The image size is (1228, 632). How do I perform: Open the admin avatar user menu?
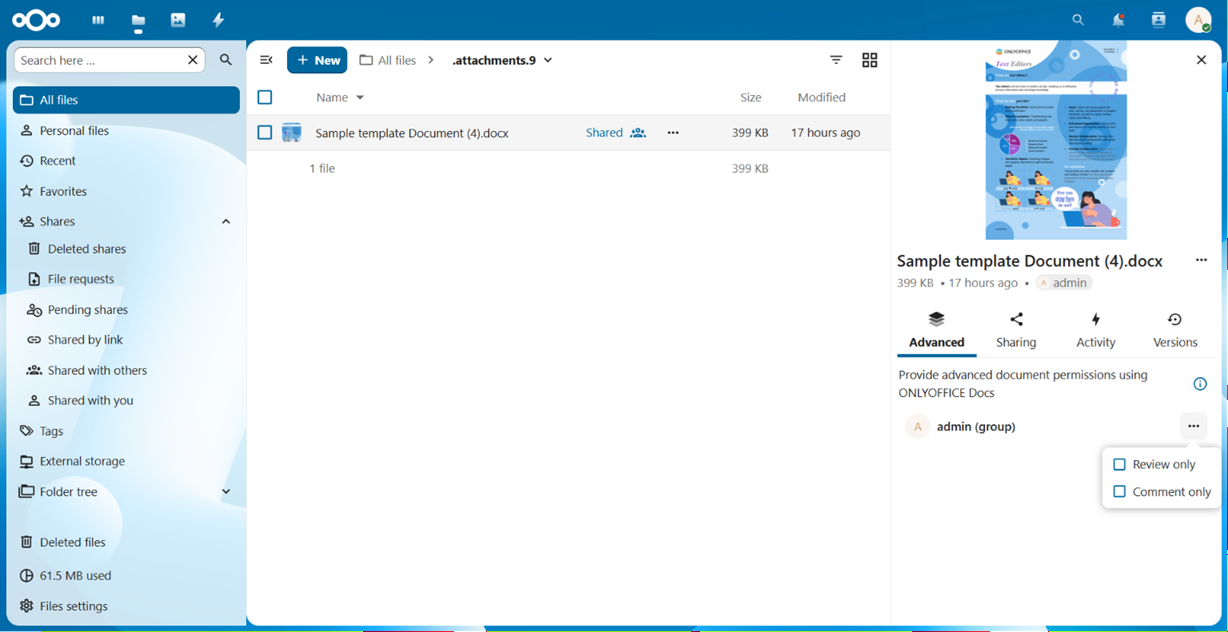[x=1198, y=20]
